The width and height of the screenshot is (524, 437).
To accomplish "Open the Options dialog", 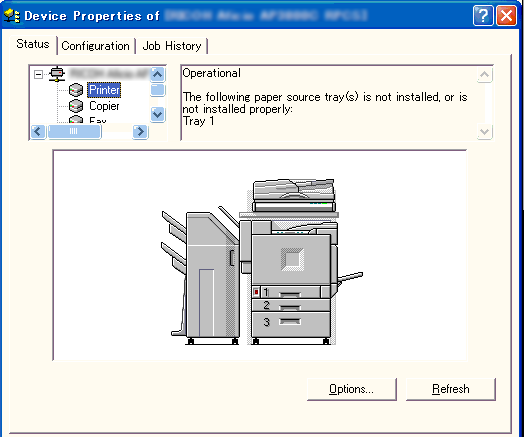I will (x=352, y=389).
